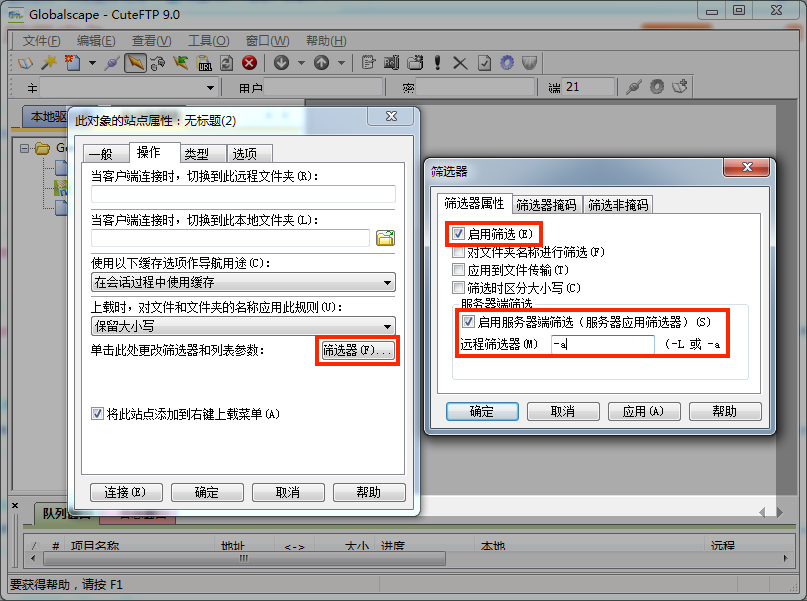This screenshot has height=601, width=807.
Task: Toggle the 启用筛选 checkbox
Action: coord(459,234)
